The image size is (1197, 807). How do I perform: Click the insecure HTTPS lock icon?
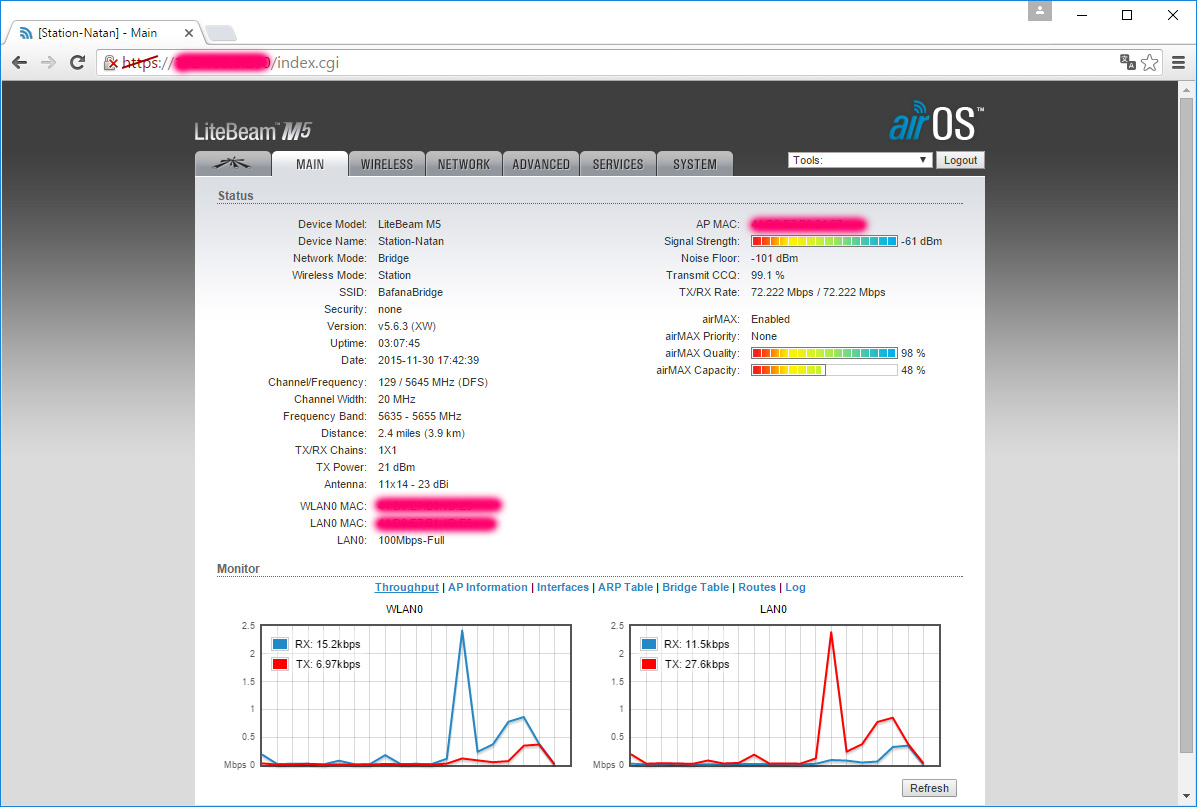[x=111, y=63]
